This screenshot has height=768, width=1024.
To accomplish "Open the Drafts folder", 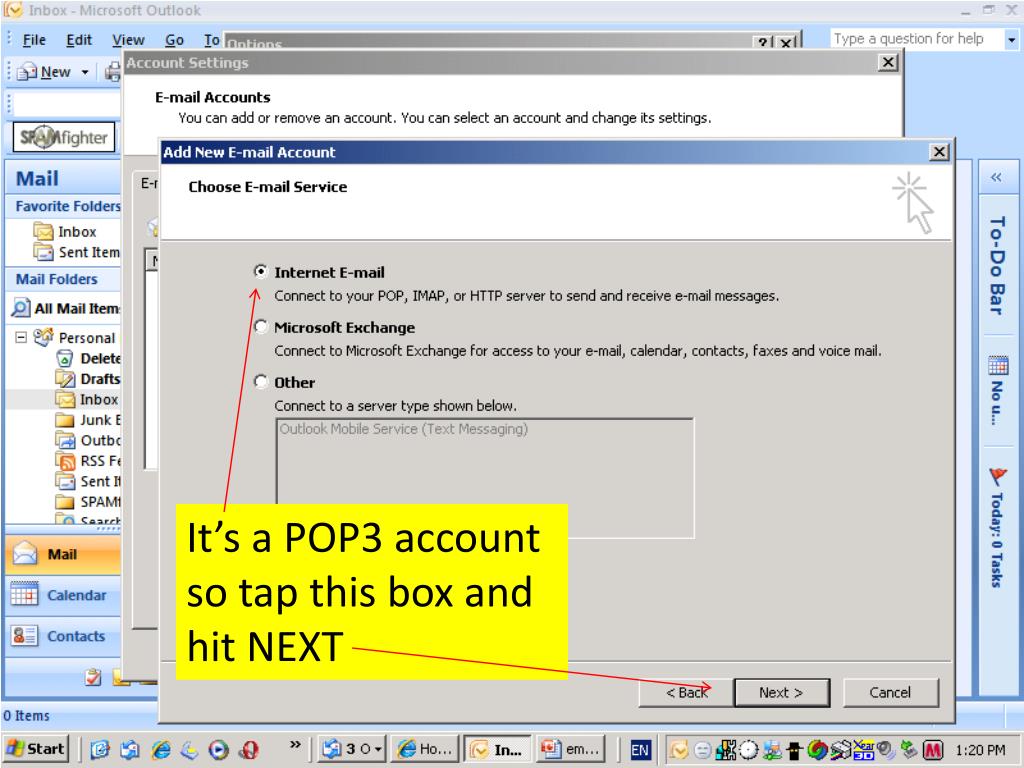I will click(x=89, y=379).
